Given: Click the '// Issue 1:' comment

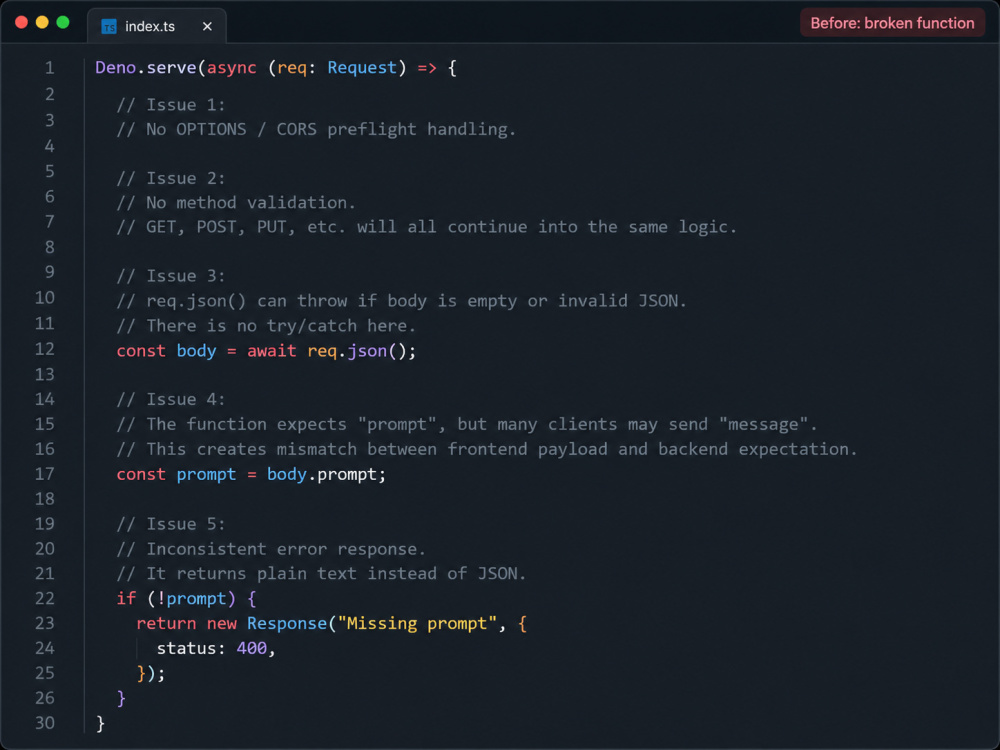Looking at the screenshot, I should (x=170, y=105).
